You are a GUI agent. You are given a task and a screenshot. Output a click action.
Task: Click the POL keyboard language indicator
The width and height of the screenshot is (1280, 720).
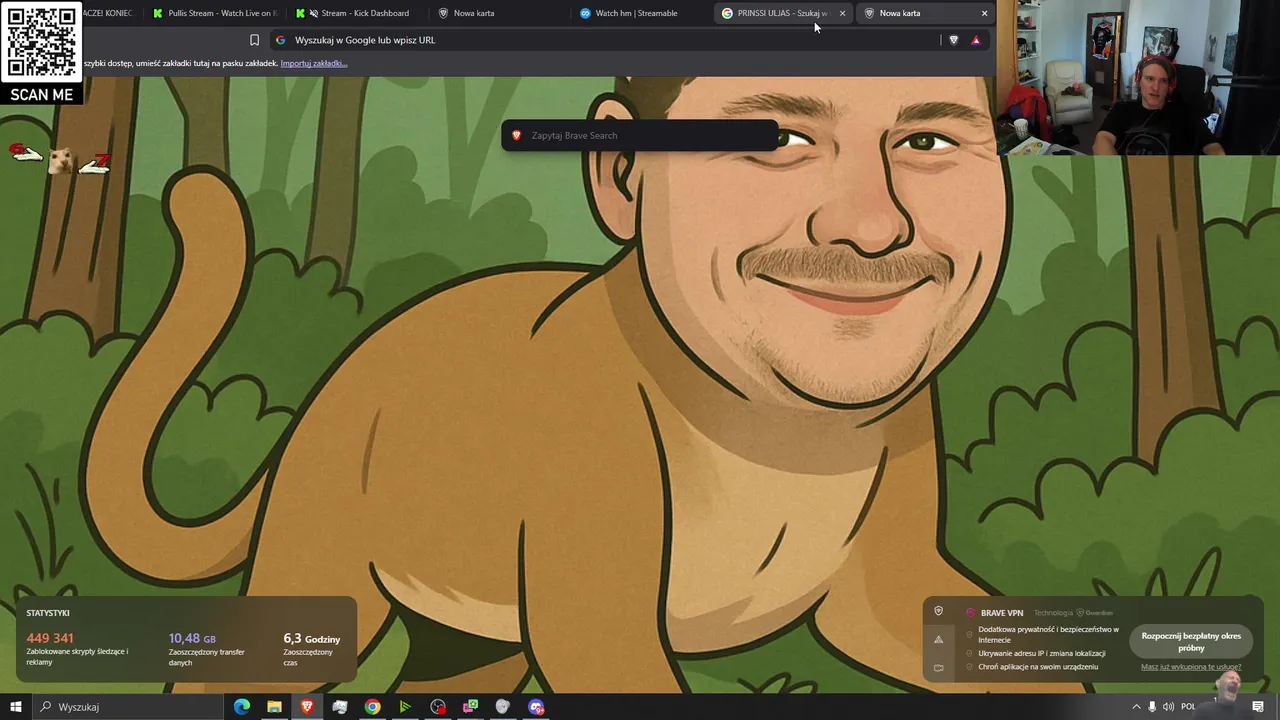coord(1188,707)
